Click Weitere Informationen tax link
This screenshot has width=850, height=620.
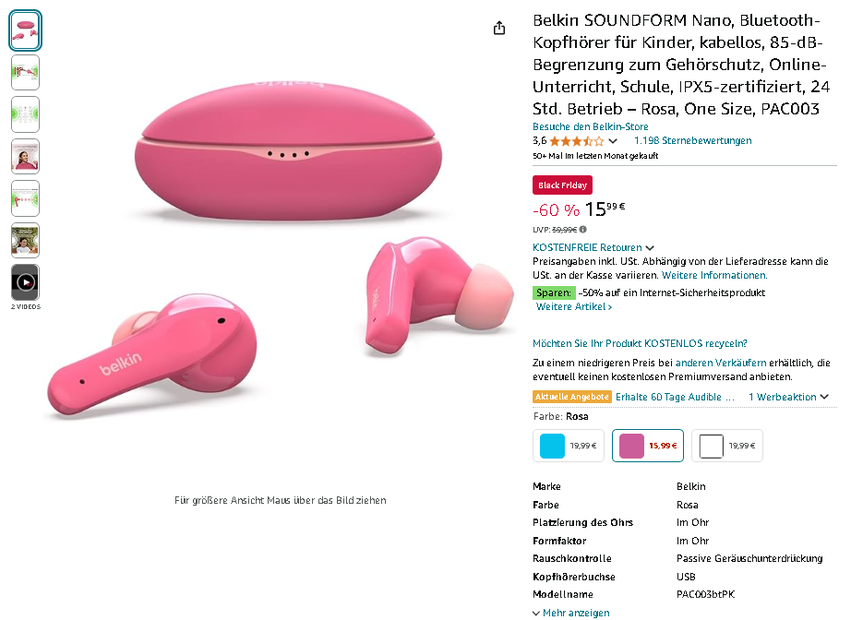[x=714, y=275]
